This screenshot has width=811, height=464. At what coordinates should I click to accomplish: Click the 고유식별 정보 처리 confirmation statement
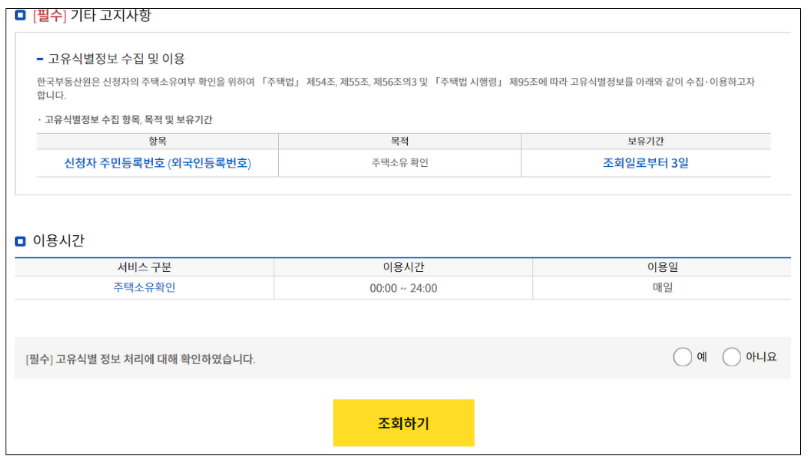coord(140,358)
